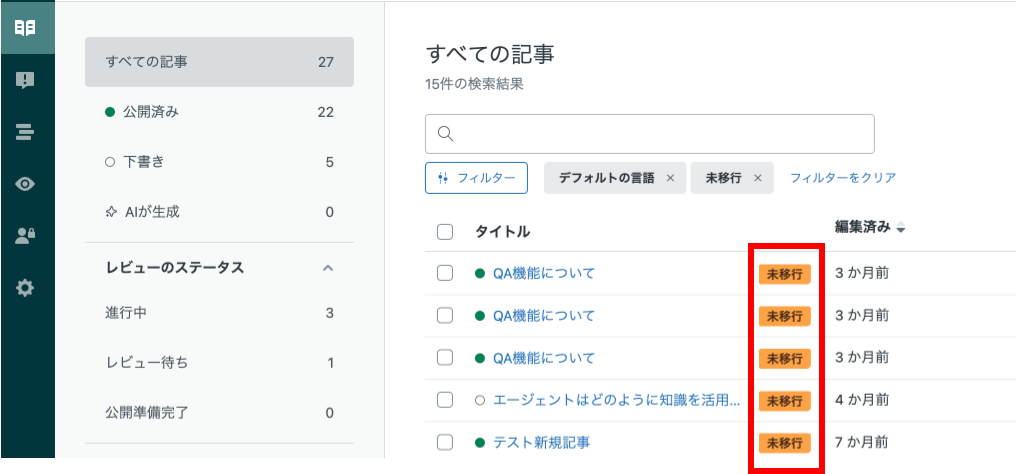This screenshot has width=1016, height=474.
Task: Sort by 編集済み column arrow
Action: pyautogui.click(x=901, y=228)
